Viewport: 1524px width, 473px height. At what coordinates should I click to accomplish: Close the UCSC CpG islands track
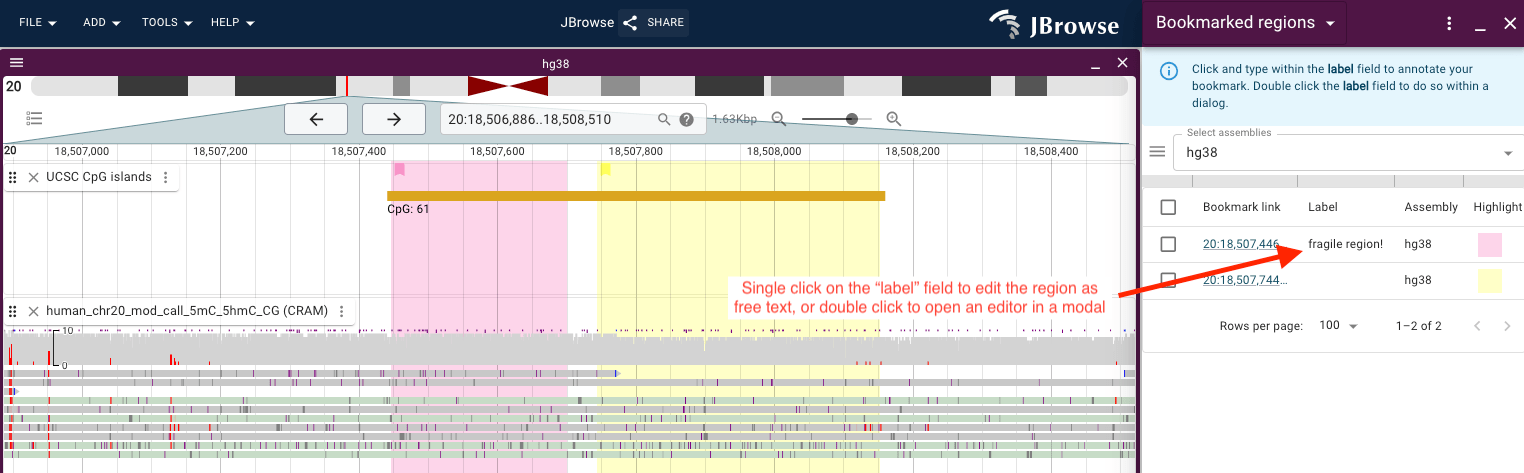pyautogui.click(x=33, y=177)
